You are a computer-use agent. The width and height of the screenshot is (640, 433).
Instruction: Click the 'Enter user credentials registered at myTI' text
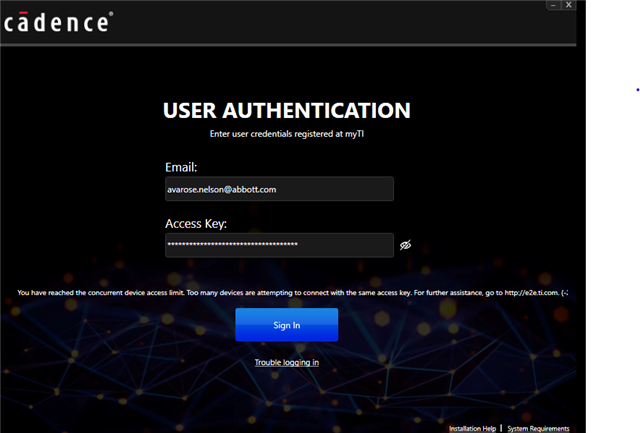tap(287, 134)
